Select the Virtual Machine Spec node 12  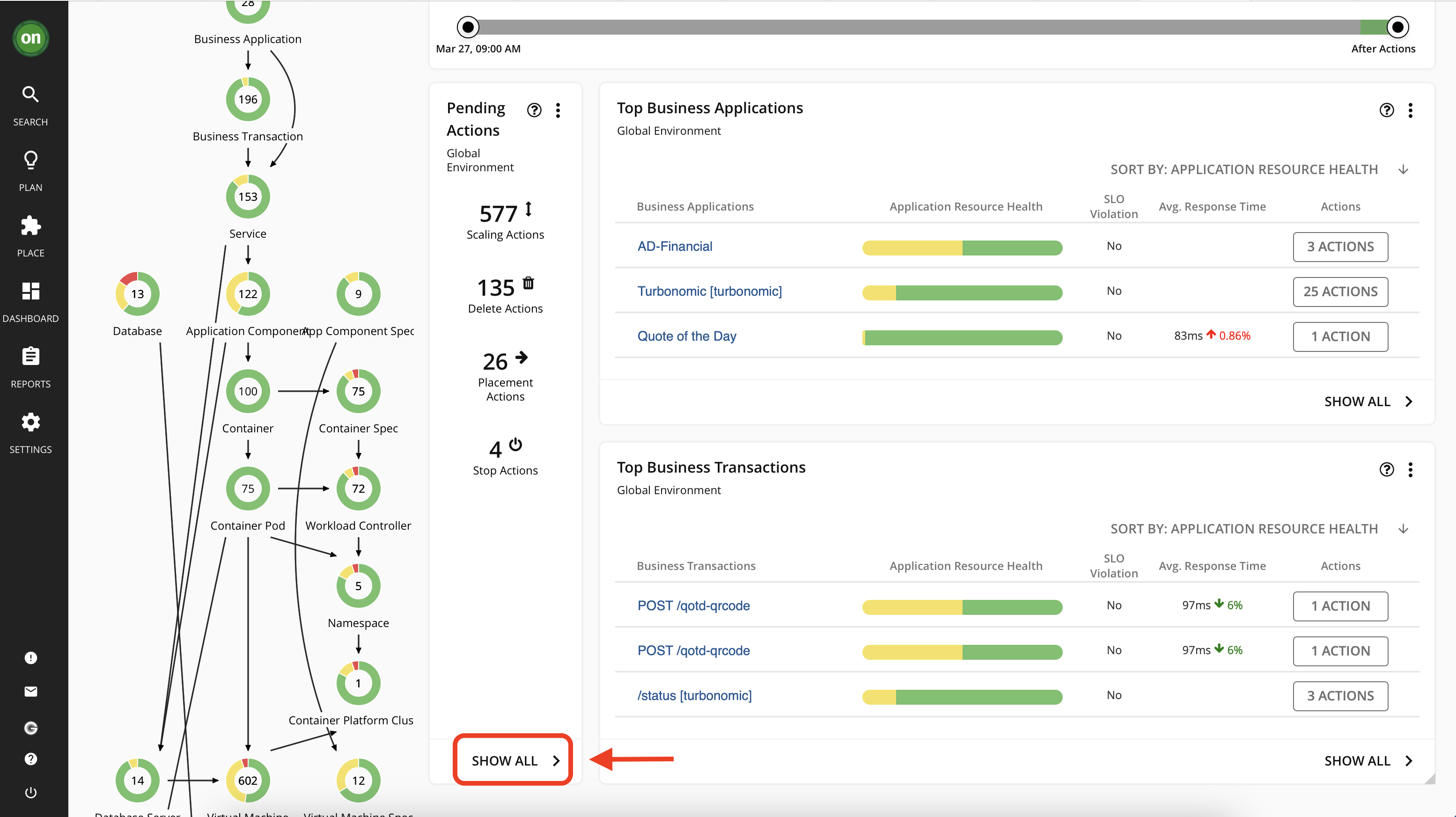tap(358, 781)
